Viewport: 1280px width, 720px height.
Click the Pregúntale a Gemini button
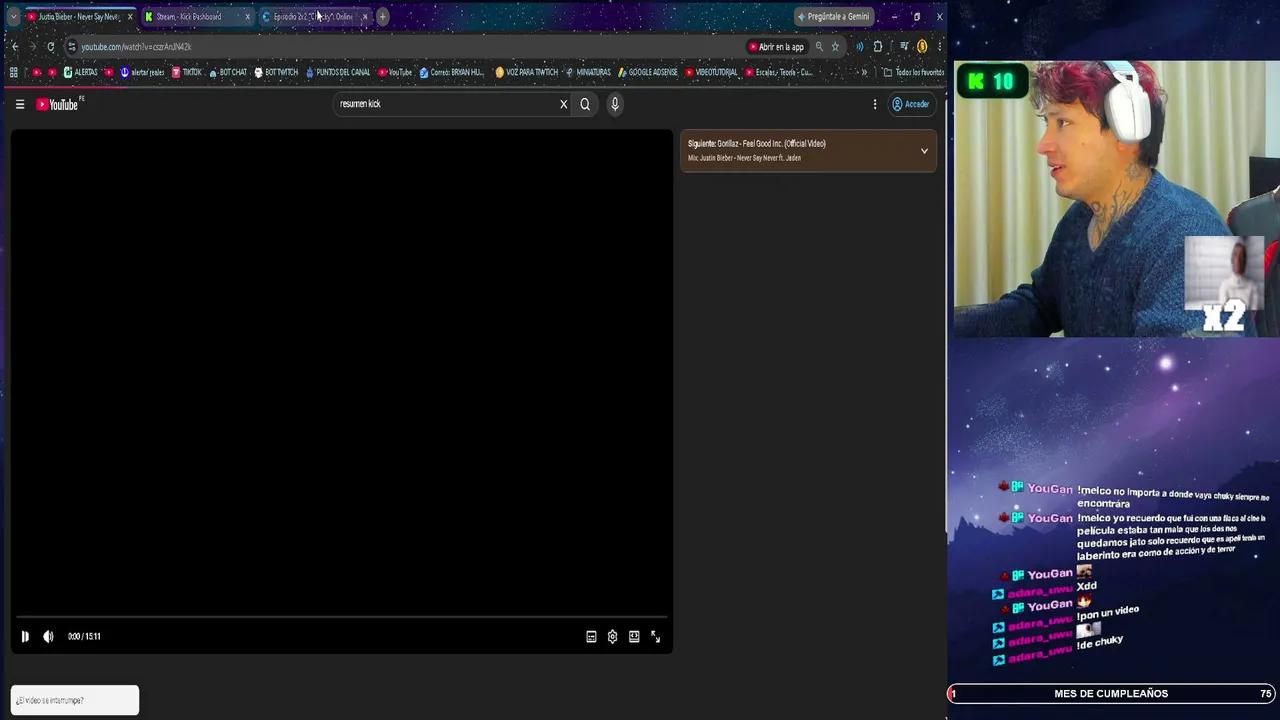tap(834, 17)
